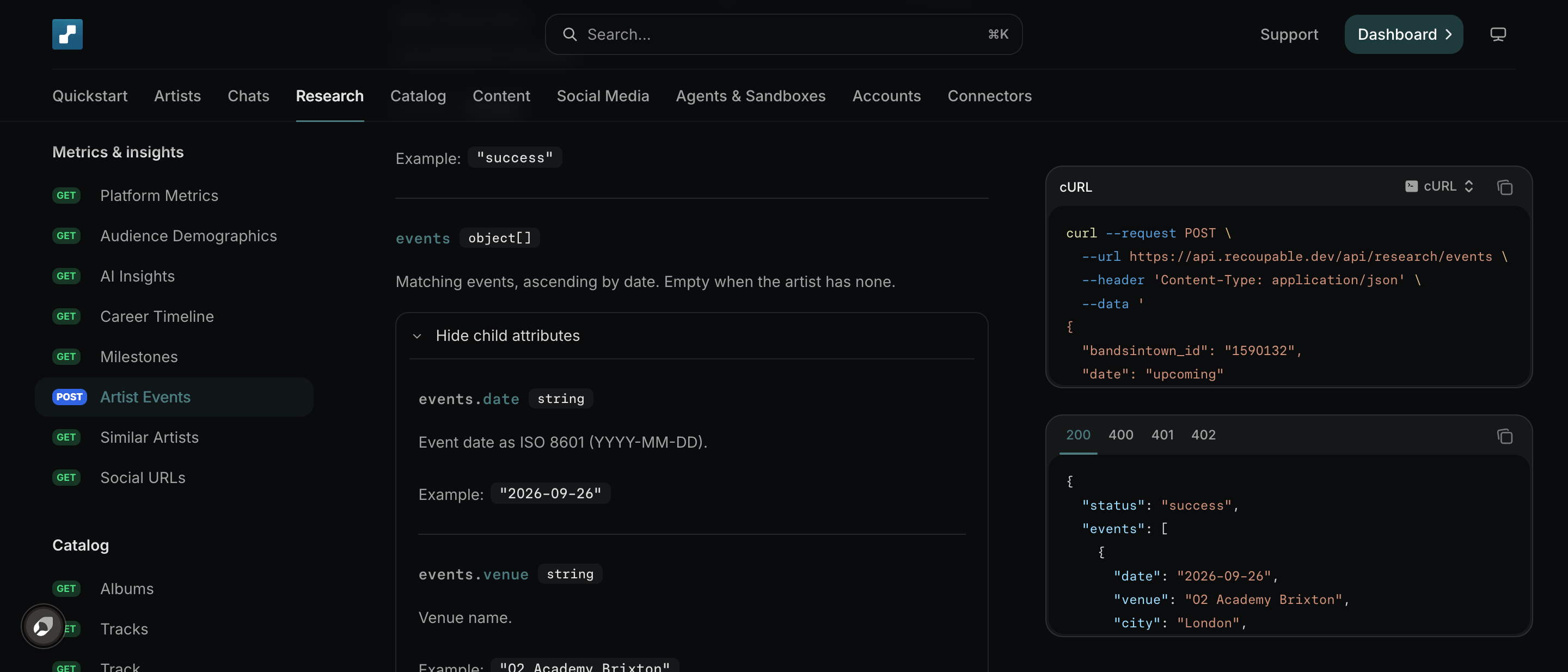Click the ⌘K shortcut hint
The image size is (1568, 672).
(997, 35)
